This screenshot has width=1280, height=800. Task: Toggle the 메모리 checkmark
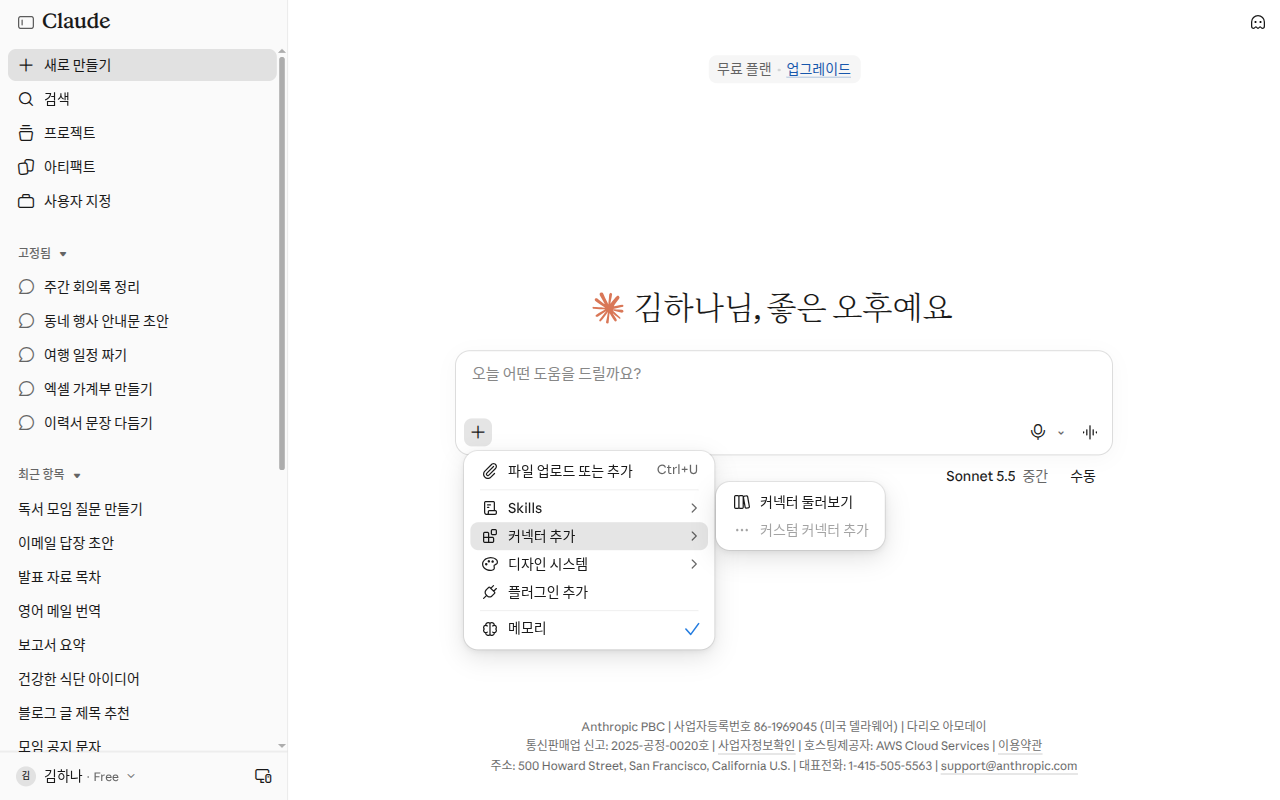pos(692,628)
